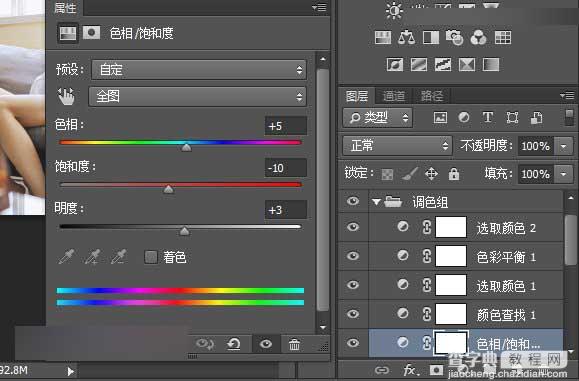Image resolution: width=579 pixels, height=381 pixels.
Task: Add a Hue/Saturation adjustment from Adjustments panel
Action: pos(383,37)
